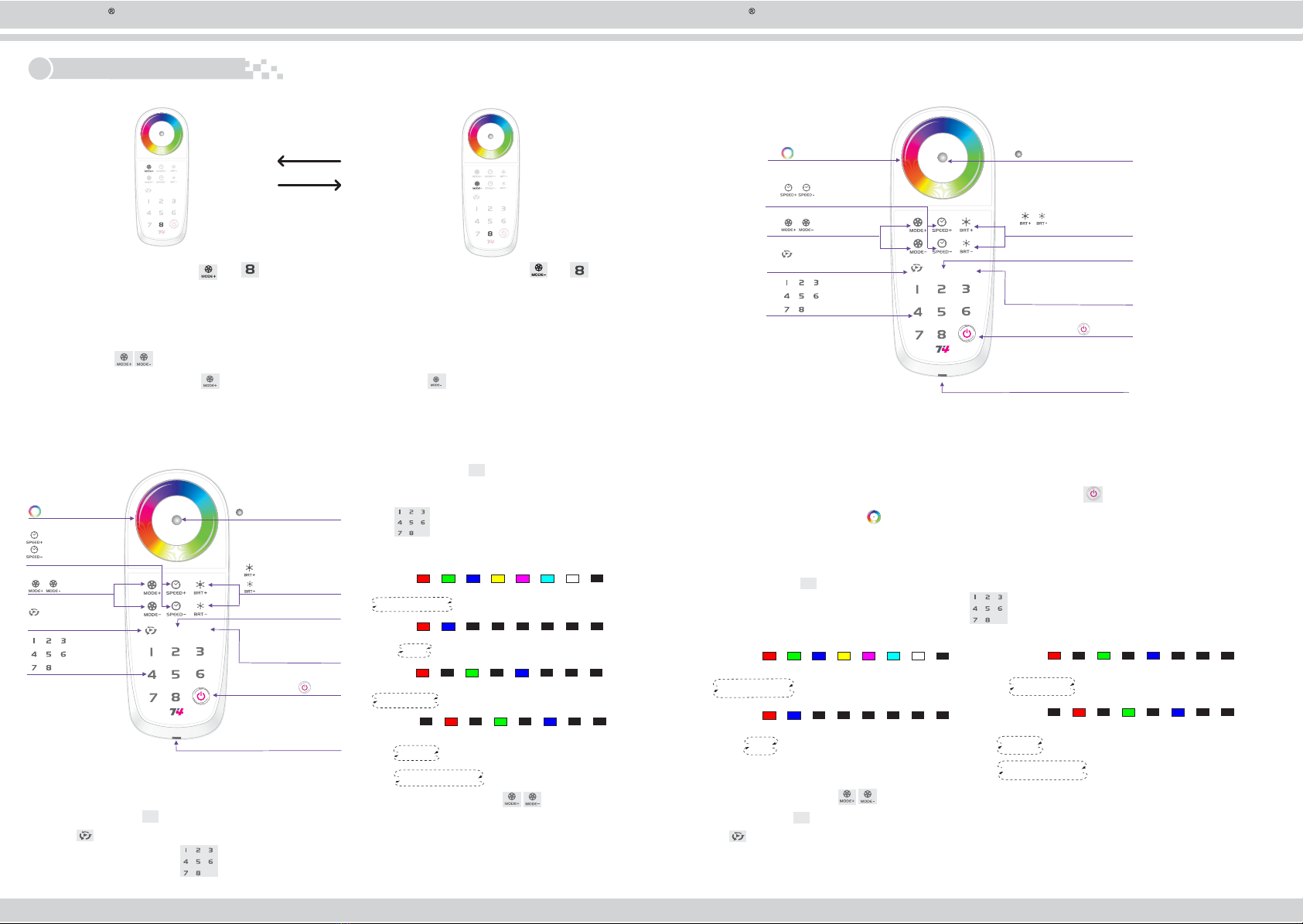Click auto-play cycle icon on top-right remote
1303x924 pixels.
coord(916,268)
